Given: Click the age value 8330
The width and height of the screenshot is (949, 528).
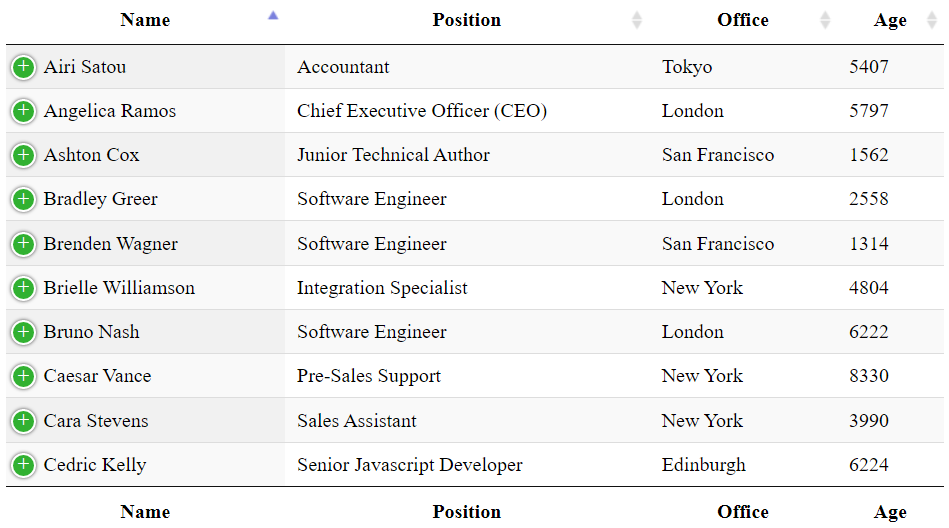Looking at the screenshot, I should 869,376.
